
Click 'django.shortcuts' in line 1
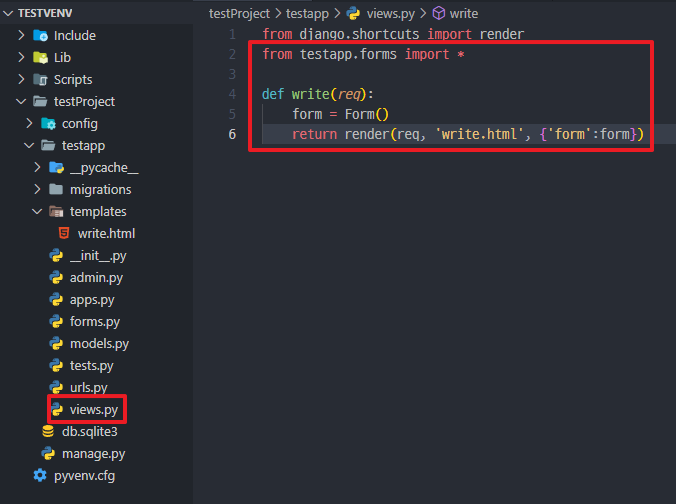pyautogui.click(x=359, y=34)
